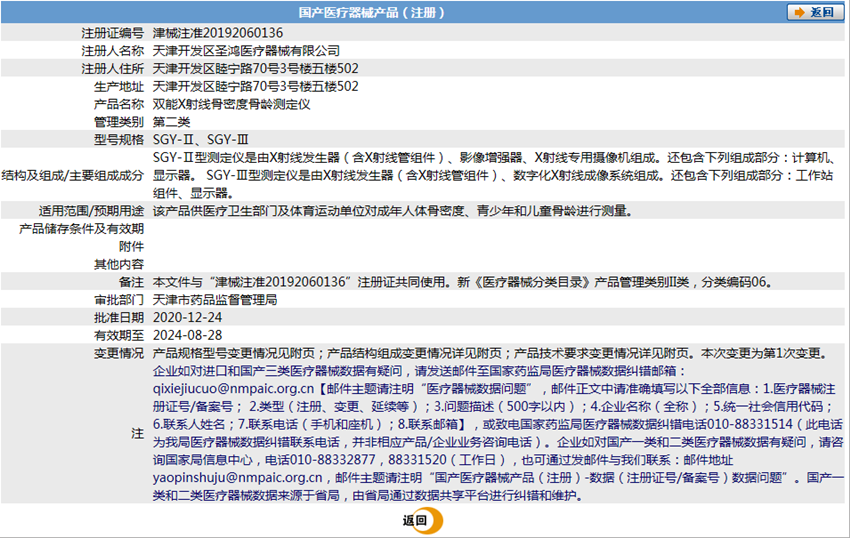Click approval date 2020-12-24
The width and height of the screenshot is (850, 538).
[188, 318]
